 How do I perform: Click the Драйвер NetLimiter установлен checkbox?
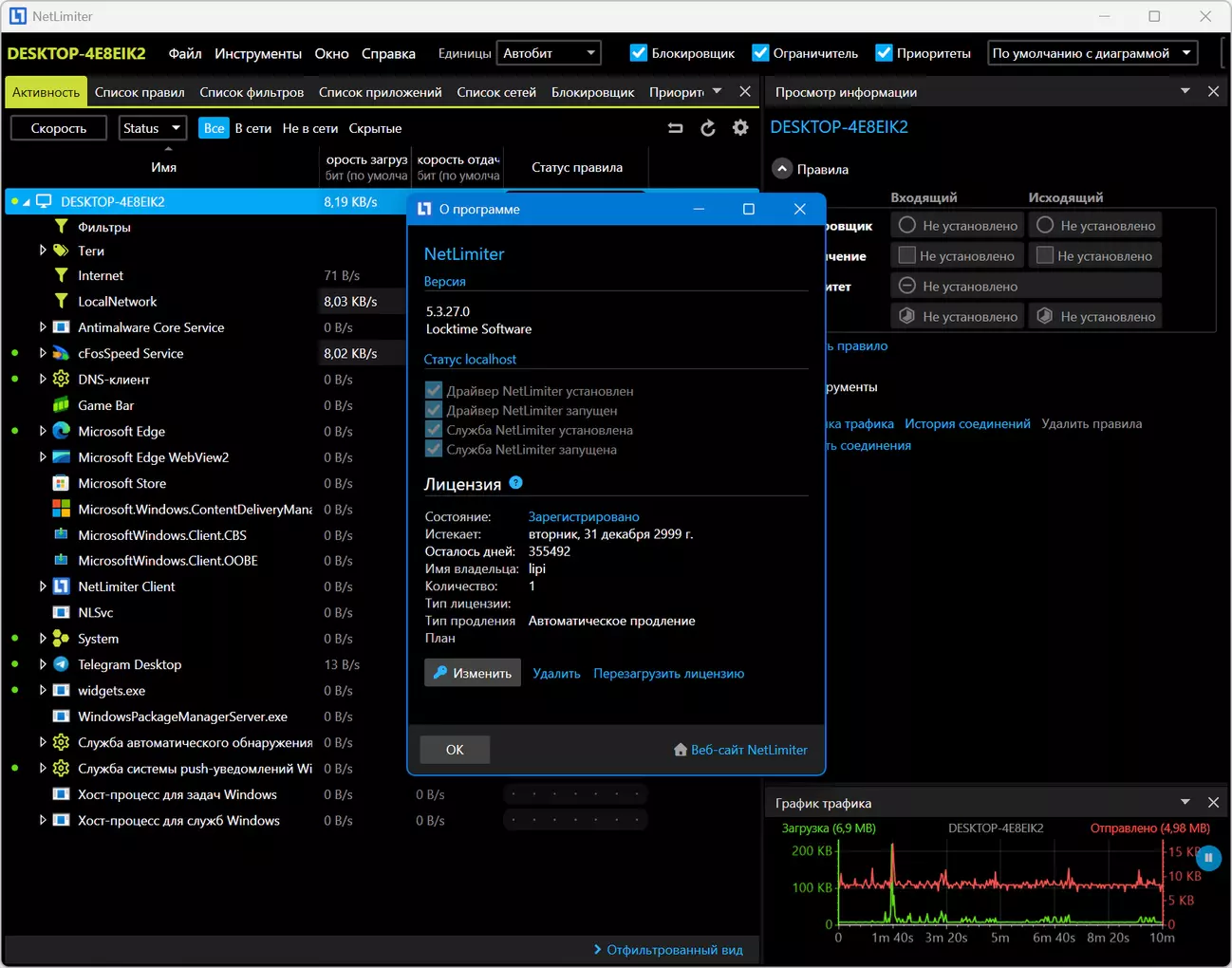pyautogui.click(x=434, y=390)
